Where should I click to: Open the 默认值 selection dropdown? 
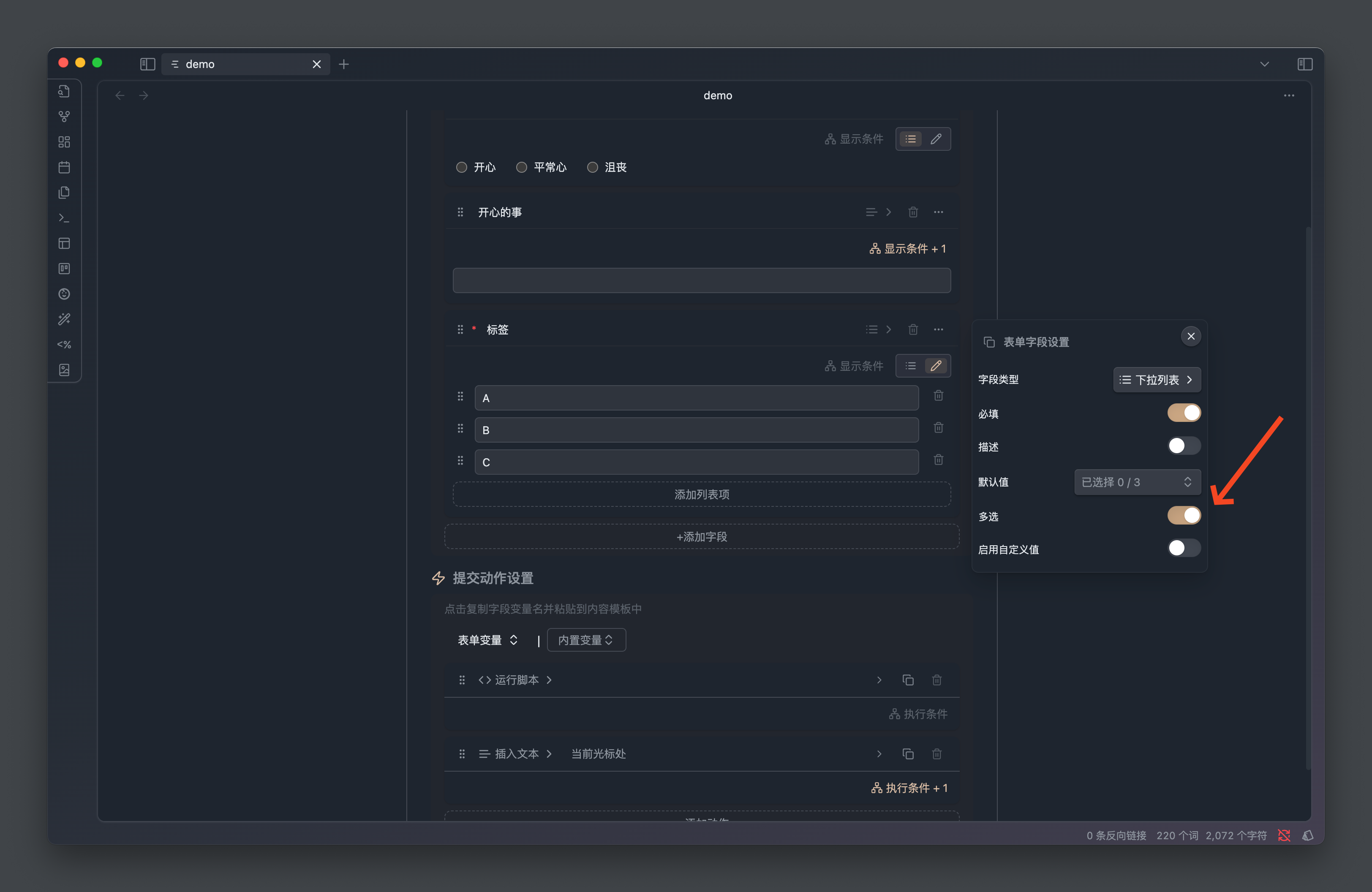point(1136,482)
